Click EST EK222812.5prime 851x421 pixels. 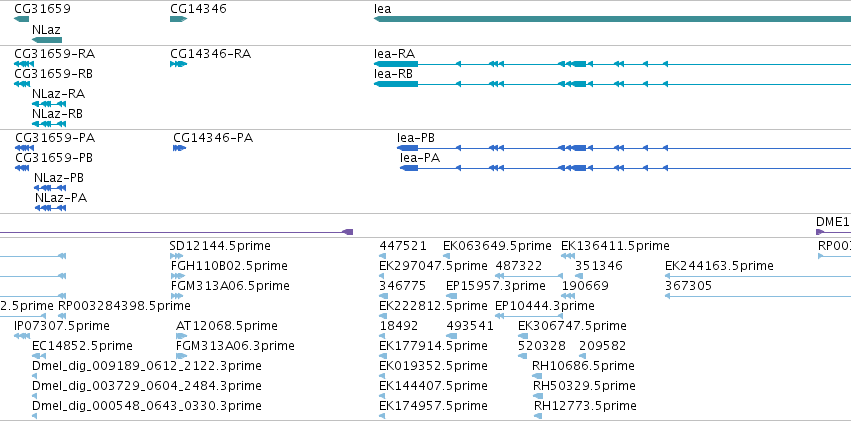click(433, 306)
